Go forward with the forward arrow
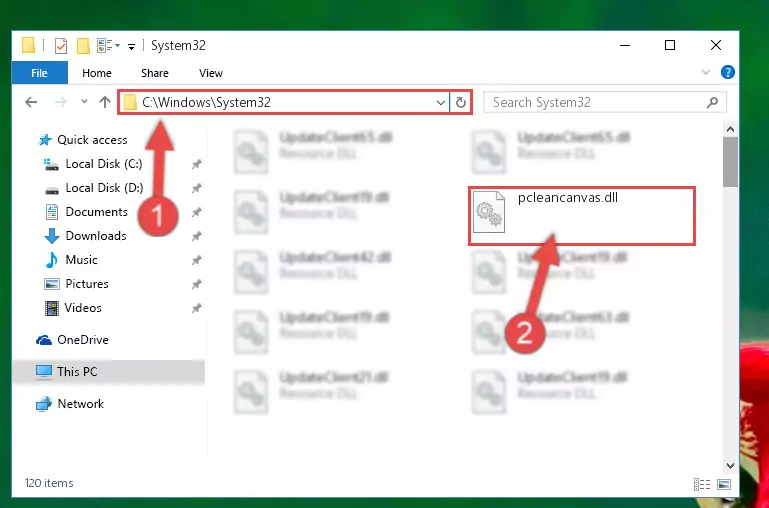This screenshot has height=508, width=769. pyautogui.click(x=60, y=102)
